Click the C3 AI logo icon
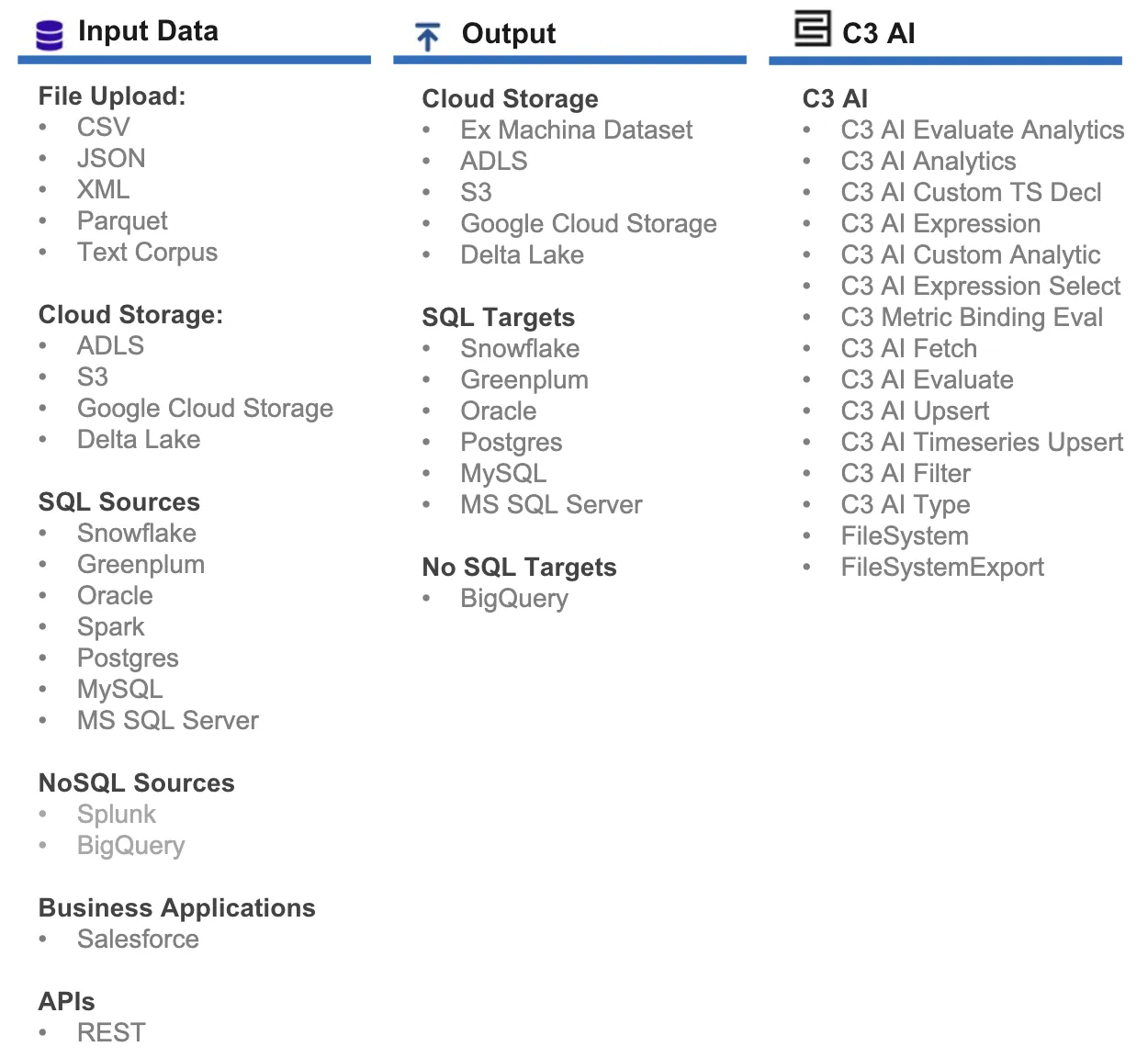 pos(813,28)
